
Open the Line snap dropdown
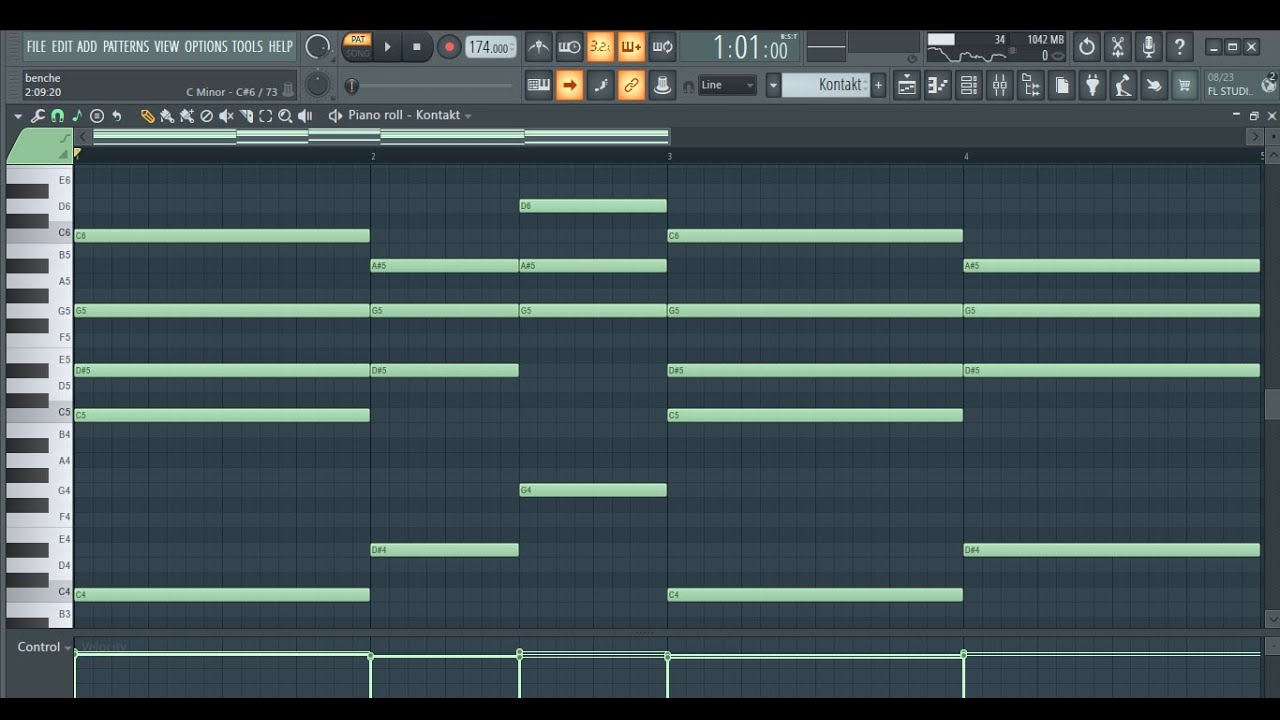(728, 85)
